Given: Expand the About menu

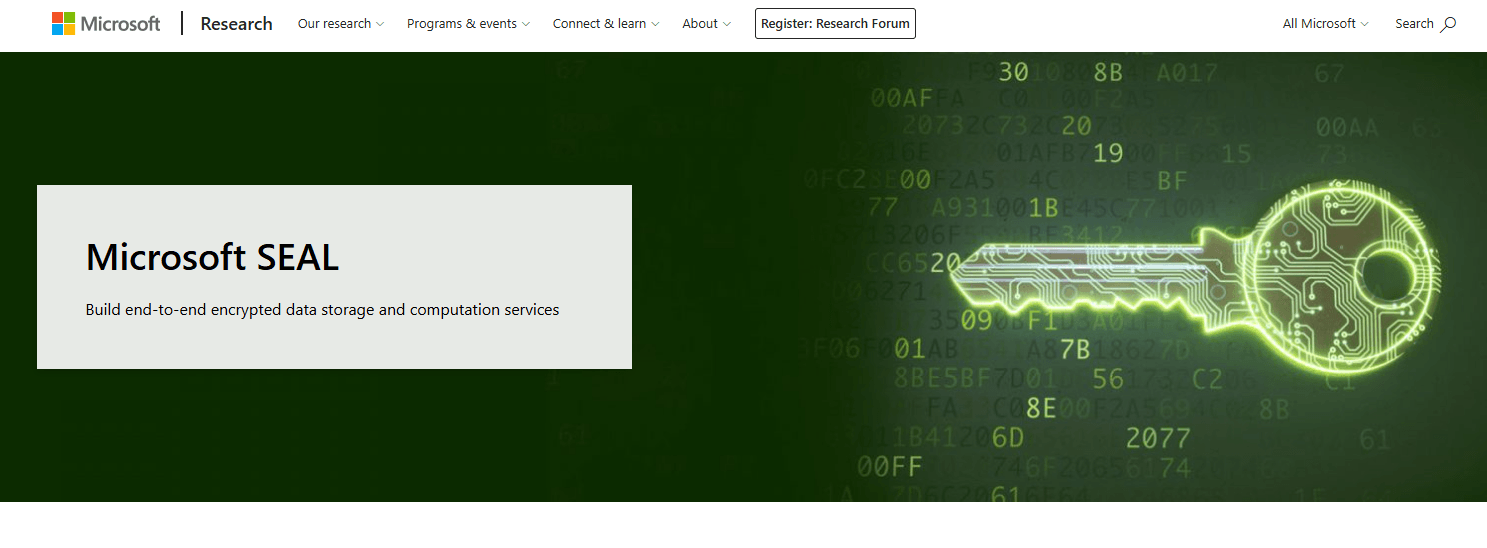Looking at the screenshot, I should tap(706, 24).
